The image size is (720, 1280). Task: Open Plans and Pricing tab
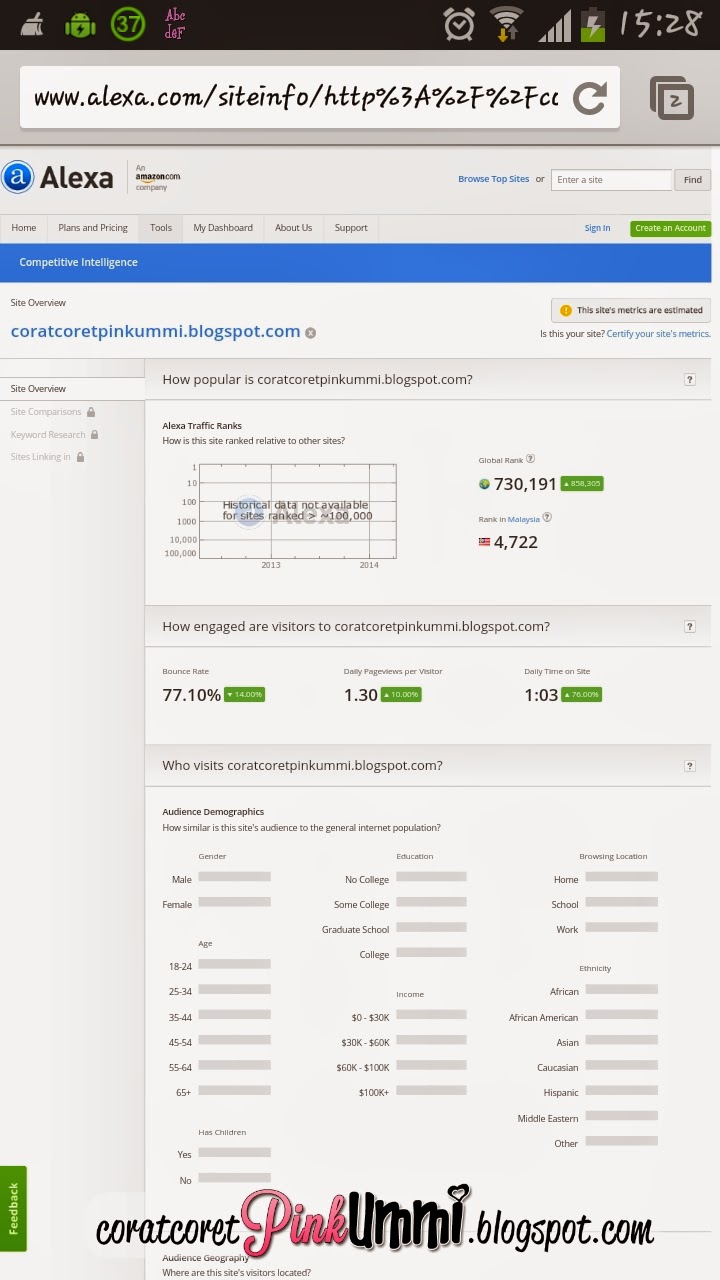tap(93, 228)
